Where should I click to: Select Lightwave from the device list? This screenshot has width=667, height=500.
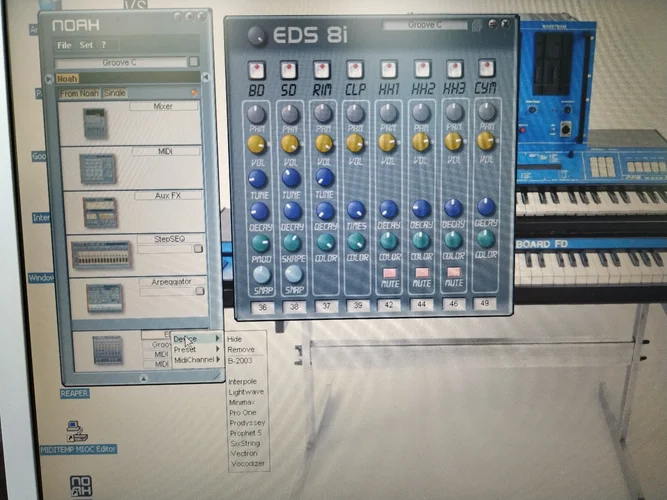tap(246, 392)
